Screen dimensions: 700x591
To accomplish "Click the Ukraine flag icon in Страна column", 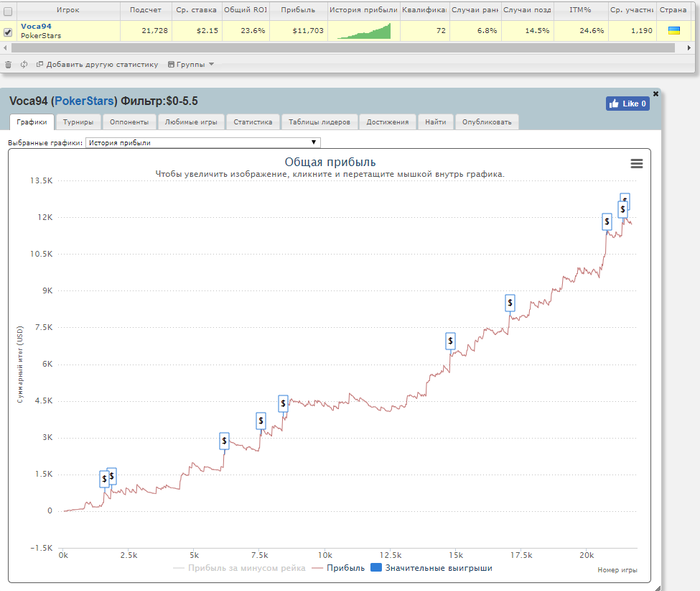I will pos(674,30).
